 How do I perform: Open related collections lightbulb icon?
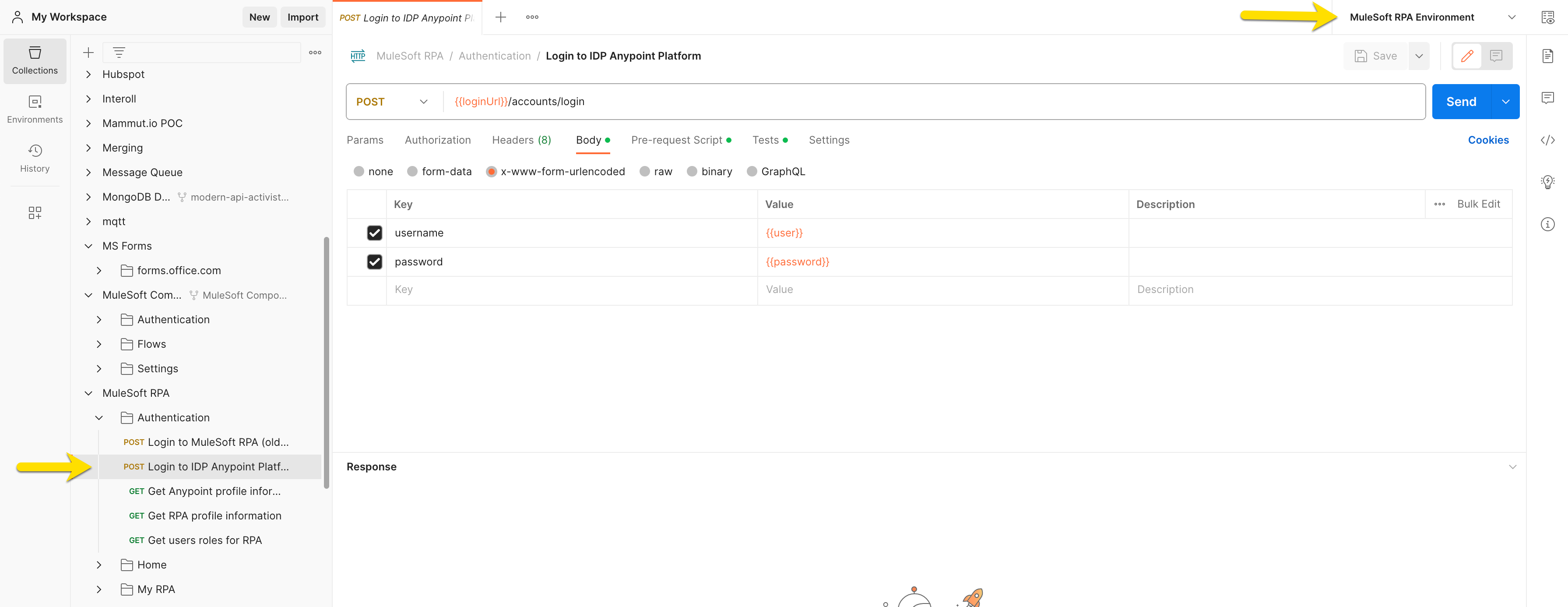(1547, 182)
